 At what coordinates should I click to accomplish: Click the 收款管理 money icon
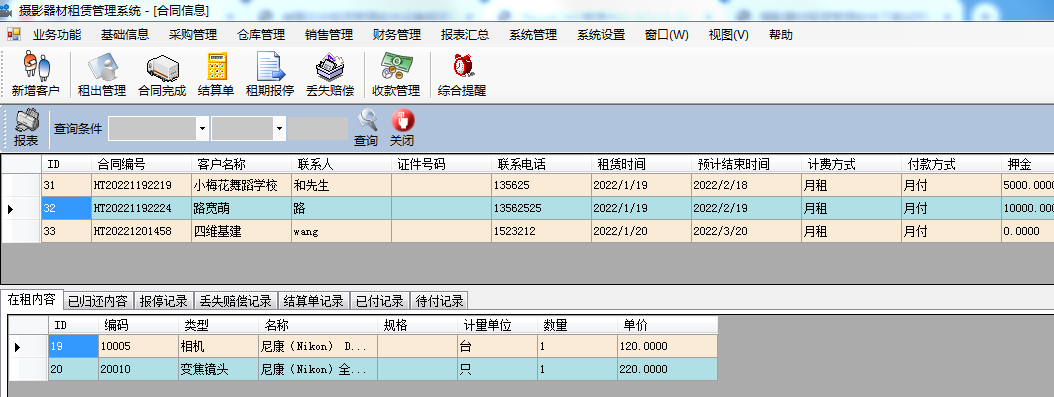pos(397,75)
